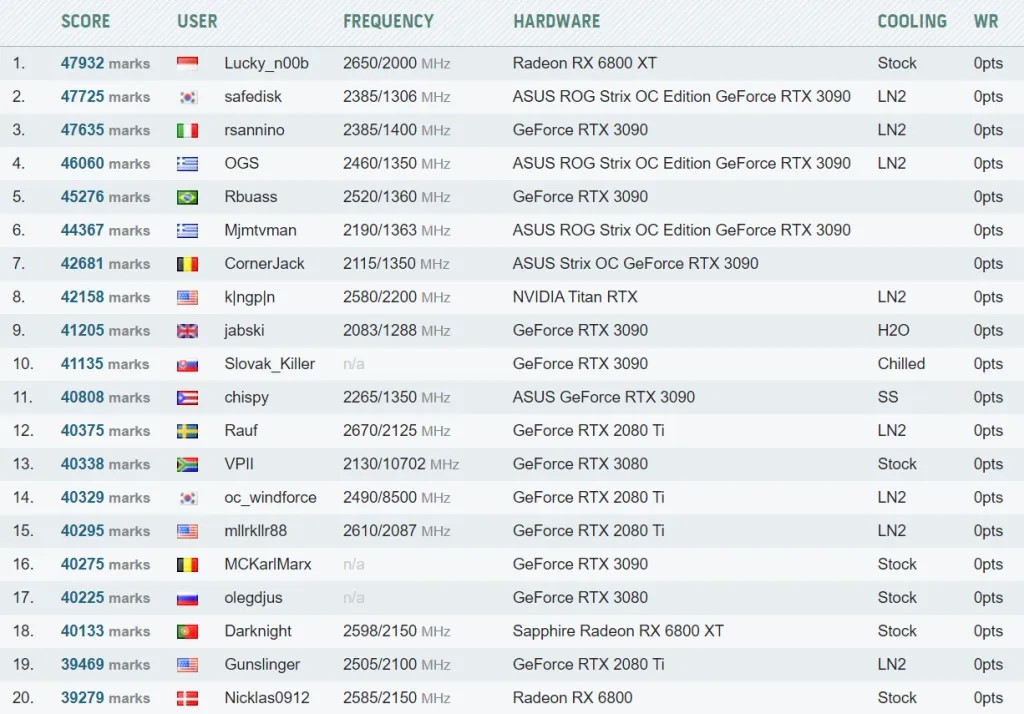This screenshot has width=1024, height=714.
Task: Click the FREQUENCY column header
Action: tap(388, 21)
